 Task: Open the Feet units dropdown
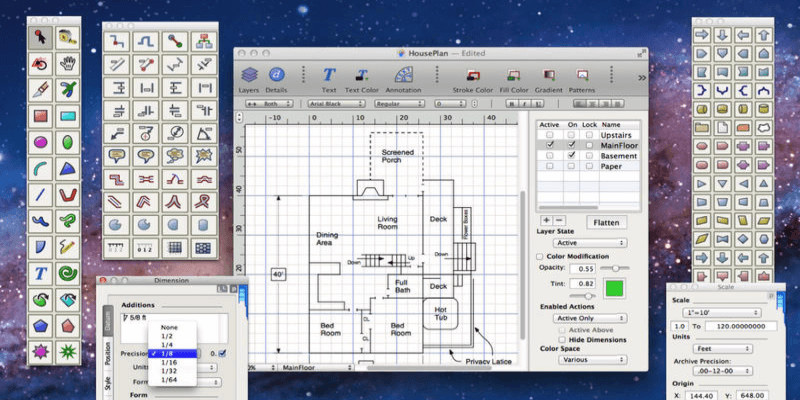click(x=723, y=349)
